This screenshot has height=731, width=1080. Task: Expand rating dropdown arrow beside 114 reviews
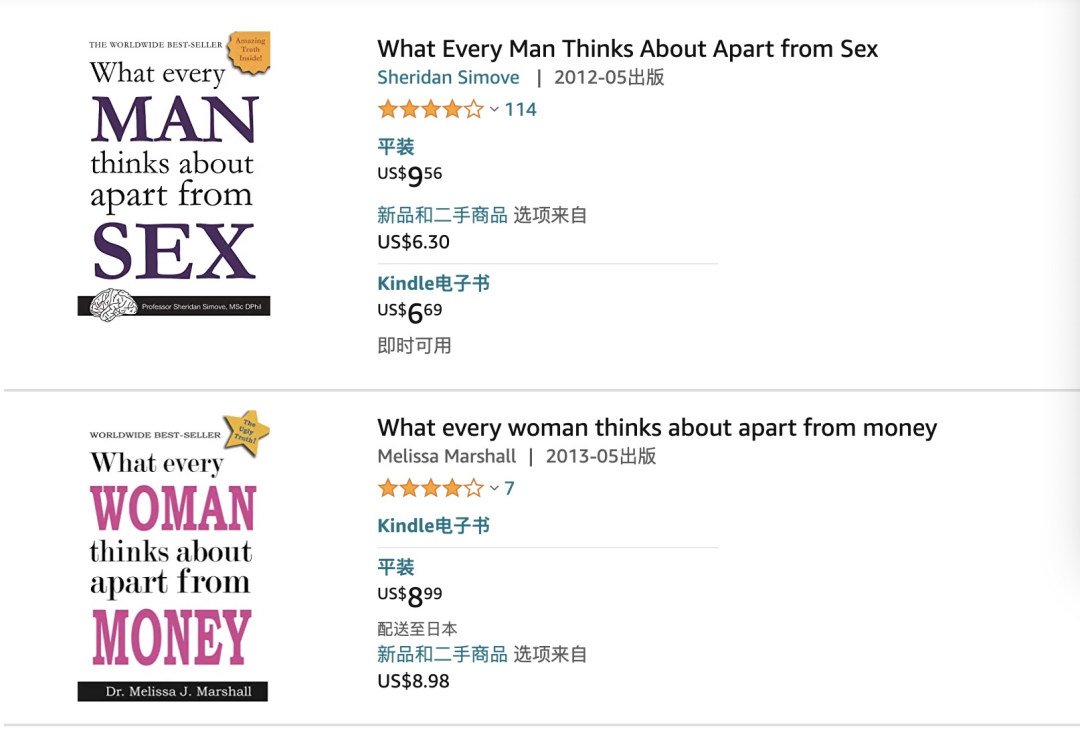point(494,110)
